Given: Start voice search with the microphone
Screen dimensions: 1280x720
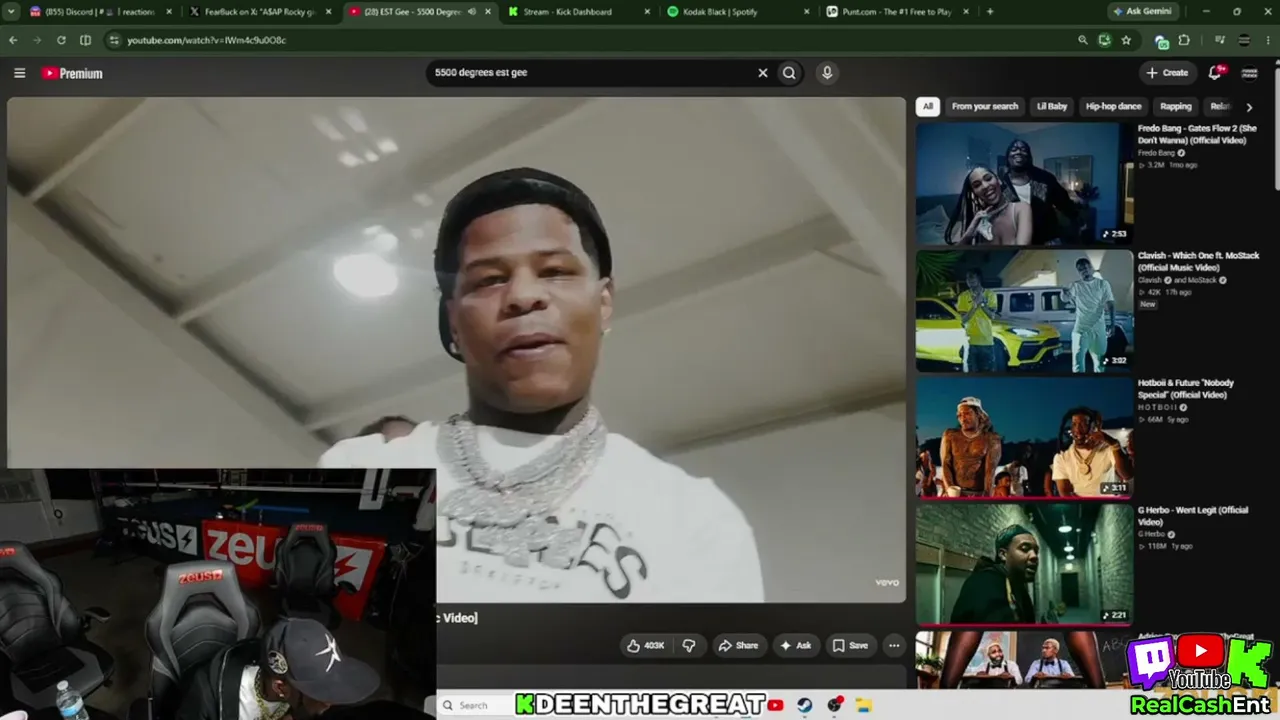Looking at the screenshot, I should (x=827, y=73).
